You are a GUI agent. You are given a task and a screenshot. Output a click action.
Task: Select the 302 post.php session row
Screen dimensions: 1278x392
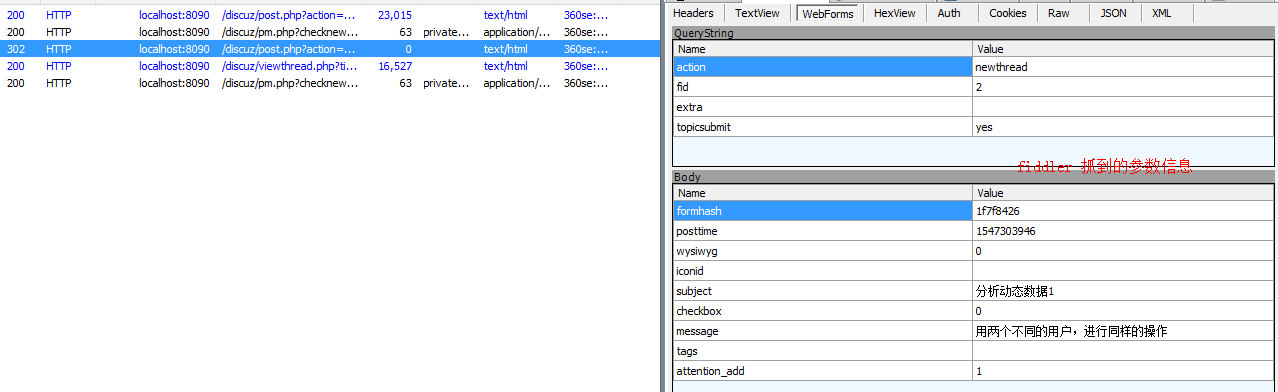[330, 49]
